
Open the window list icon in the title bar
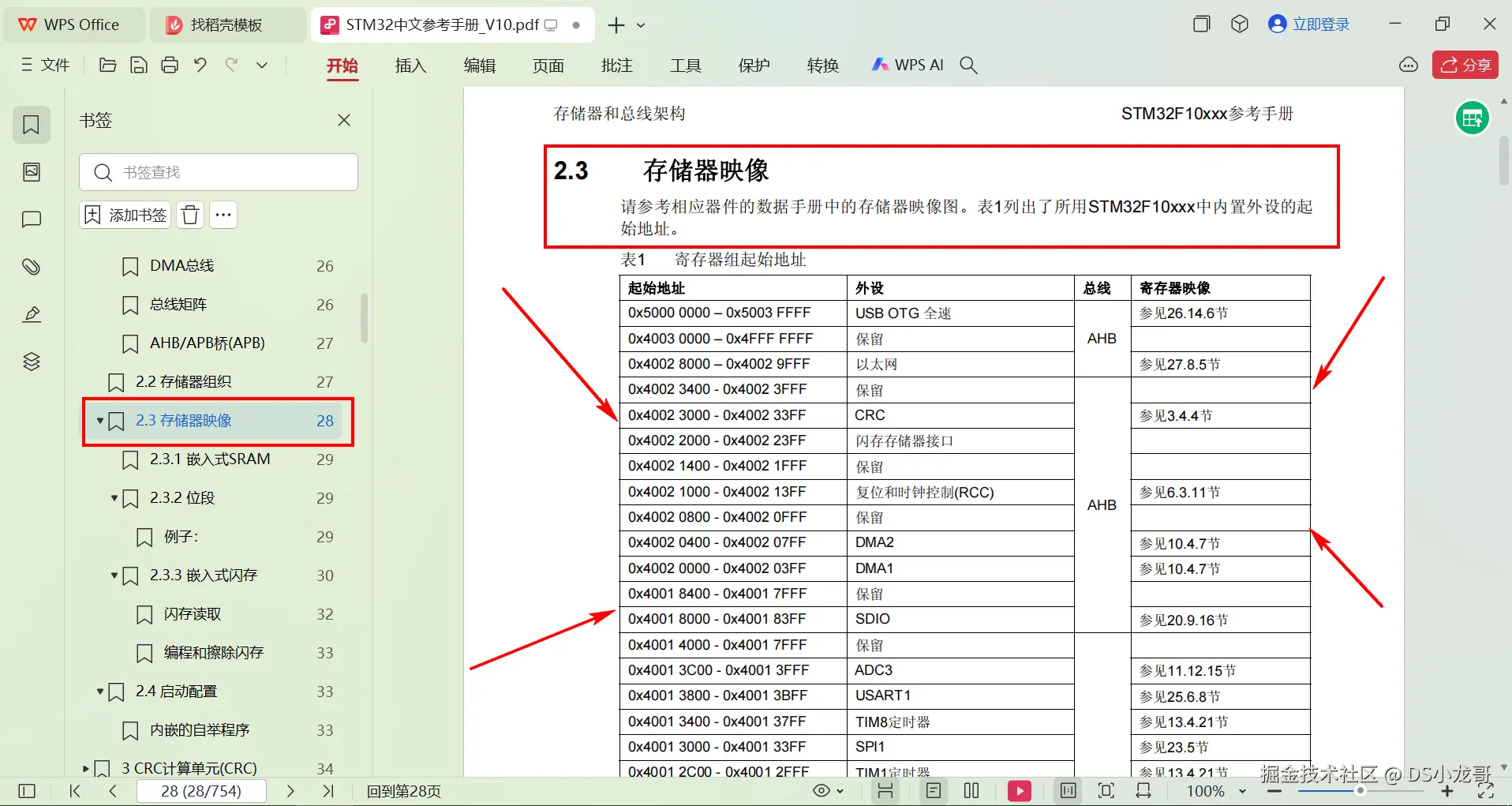pyautogui.click(x=1202, y=24)
